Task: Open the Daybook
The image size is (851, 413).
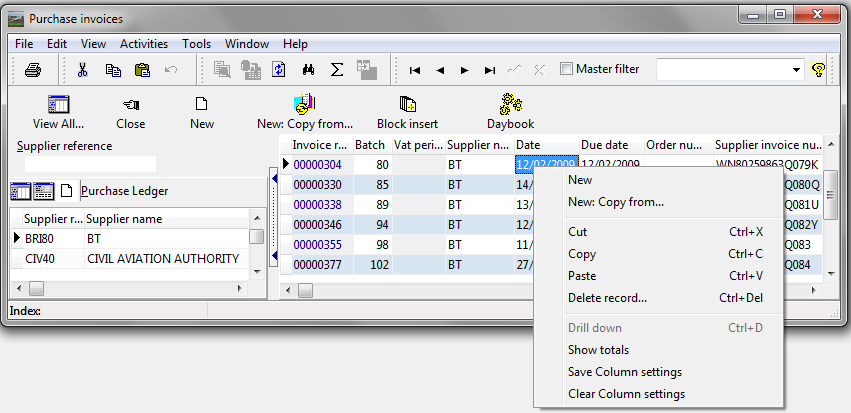Action: point(510,111)
